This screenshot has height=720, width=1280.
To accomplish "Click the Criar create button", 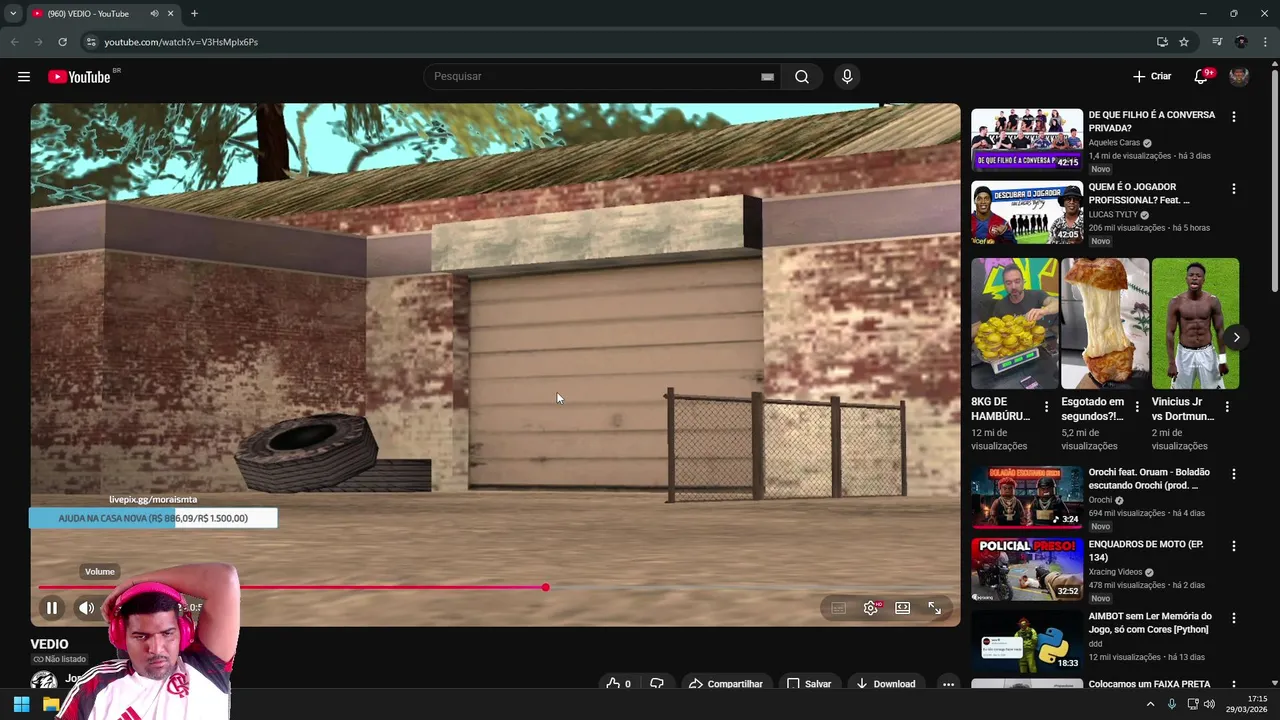I will point(1152,77).
